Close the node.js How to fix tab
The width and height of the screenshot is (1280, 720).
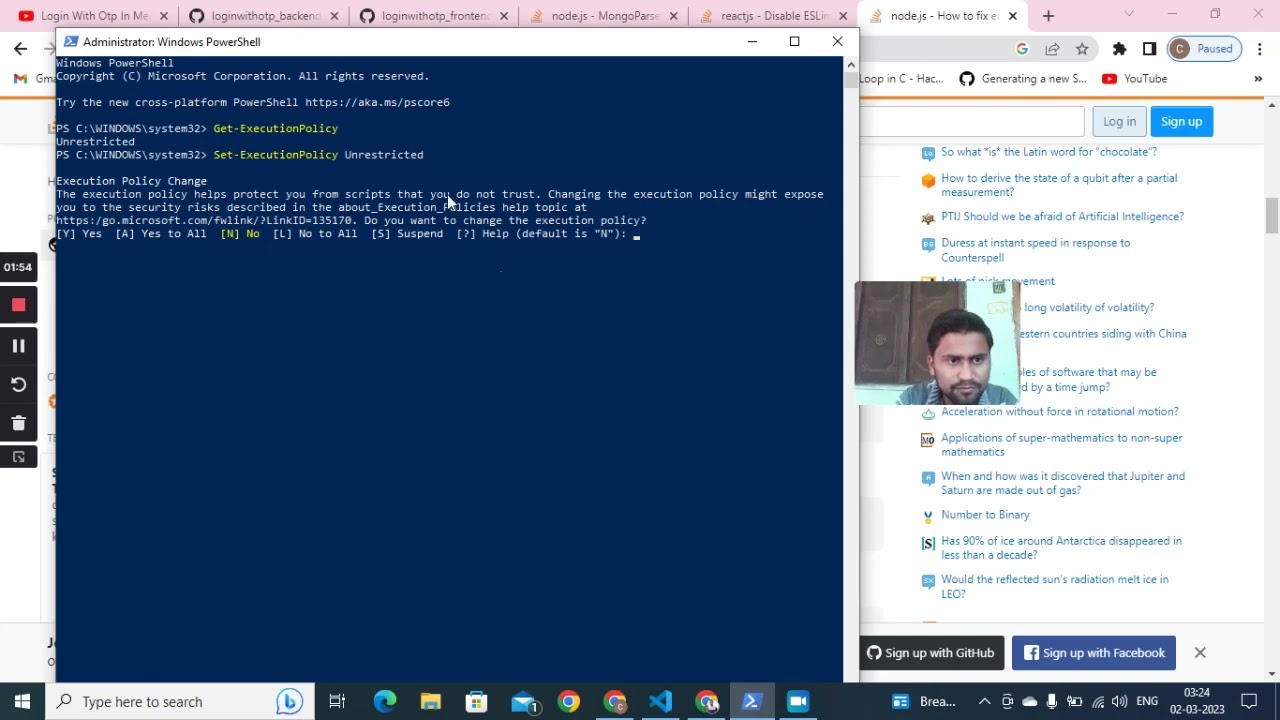(x=1013, y=16)
